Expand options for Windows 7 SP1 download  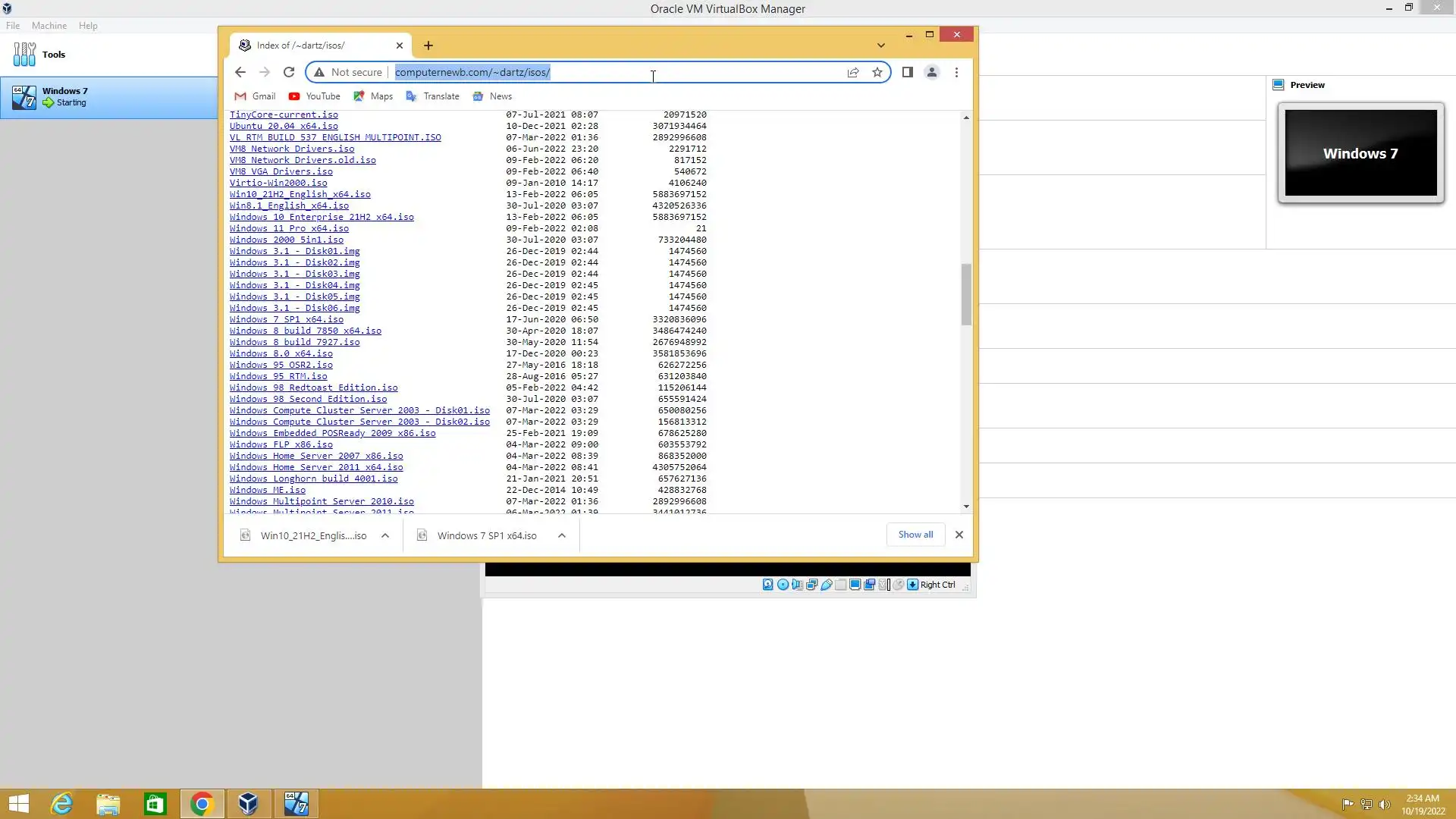(x=562, y=535)
